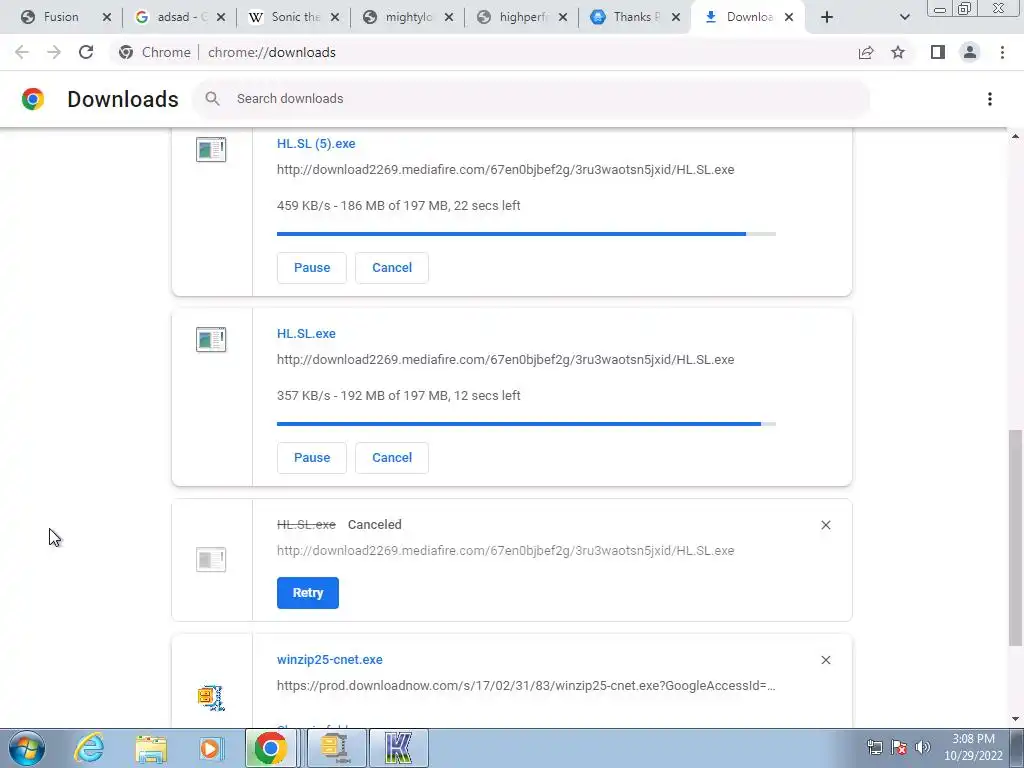This screenshot has width=1024, height=768.
Task: Click the file icon for HL.SL (5).exe
Action: pos(211,150)
